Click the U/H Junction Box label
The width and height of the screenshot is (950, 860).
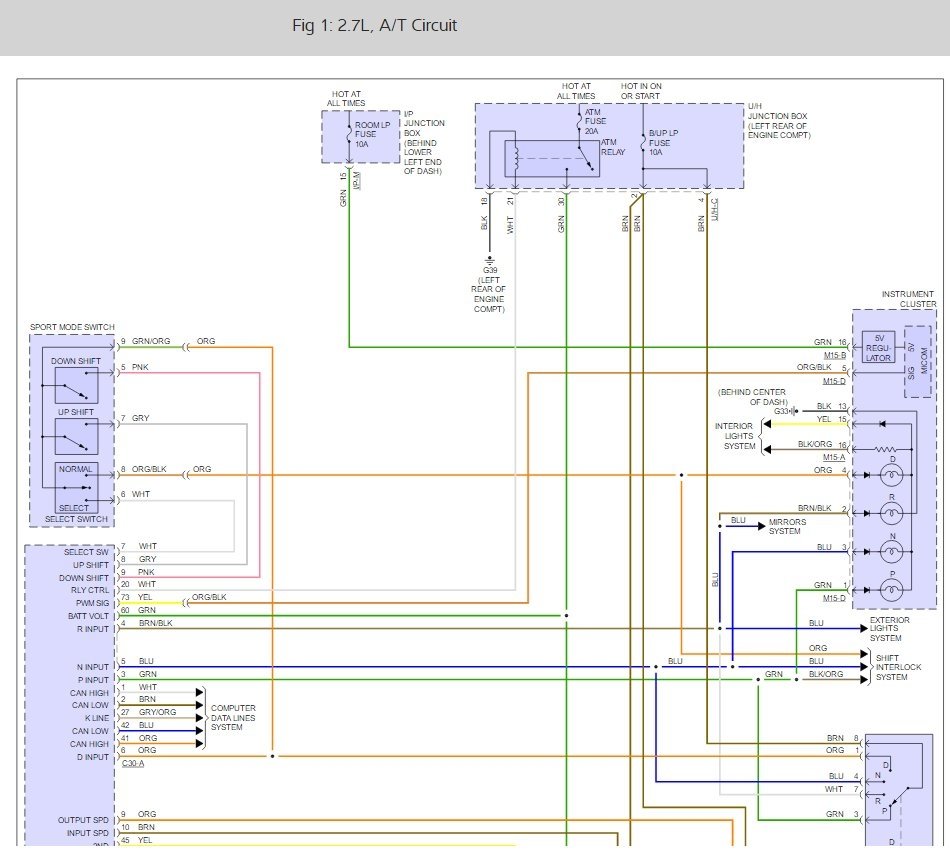[x=779, y=121]
